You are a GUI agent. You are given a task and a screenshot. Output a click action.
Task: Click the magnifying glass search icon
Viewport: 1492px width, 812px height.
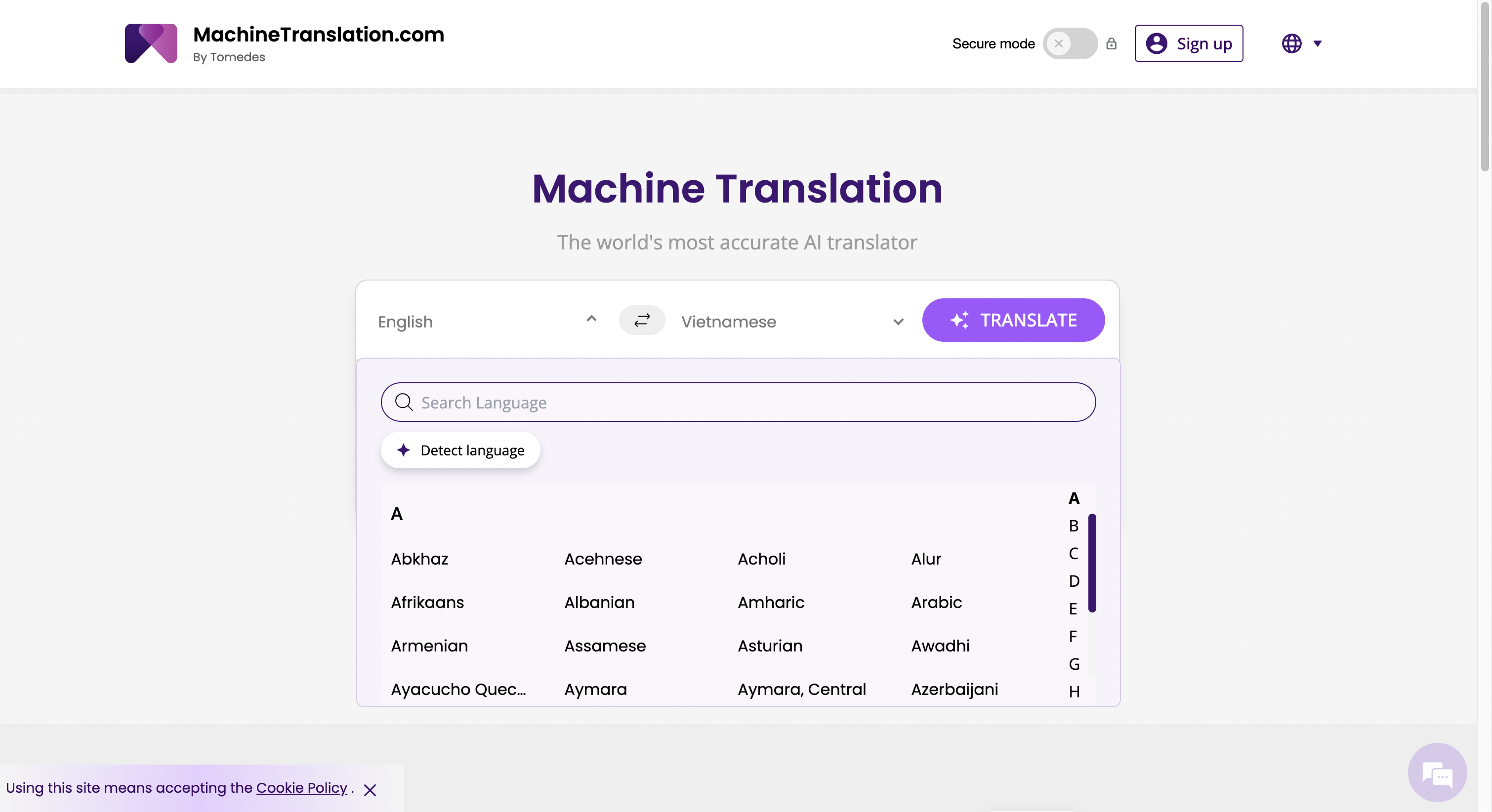tap(404, 402)
